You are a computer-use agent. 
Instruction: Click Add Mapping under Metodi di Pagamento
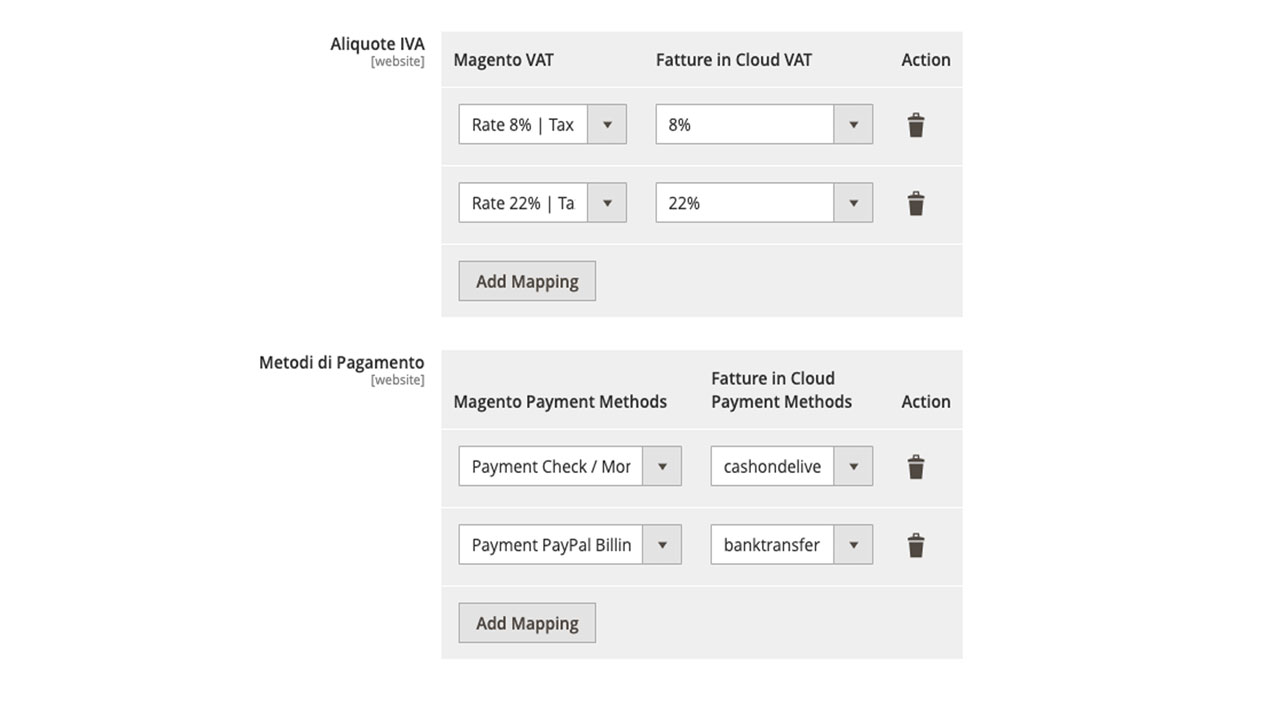527,623
